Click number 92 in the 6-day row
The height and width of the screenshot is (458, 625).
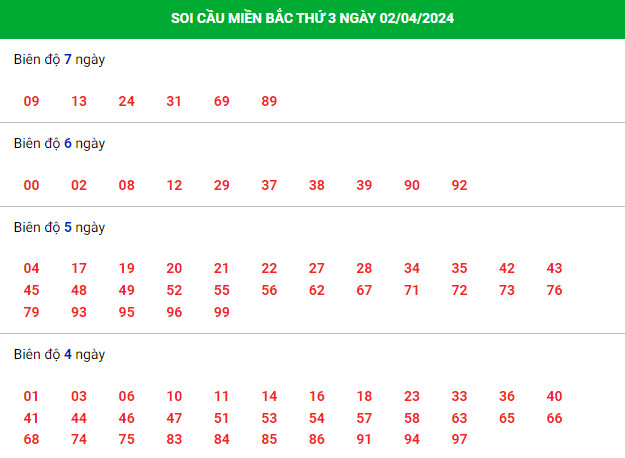click(x=459, y=185)
